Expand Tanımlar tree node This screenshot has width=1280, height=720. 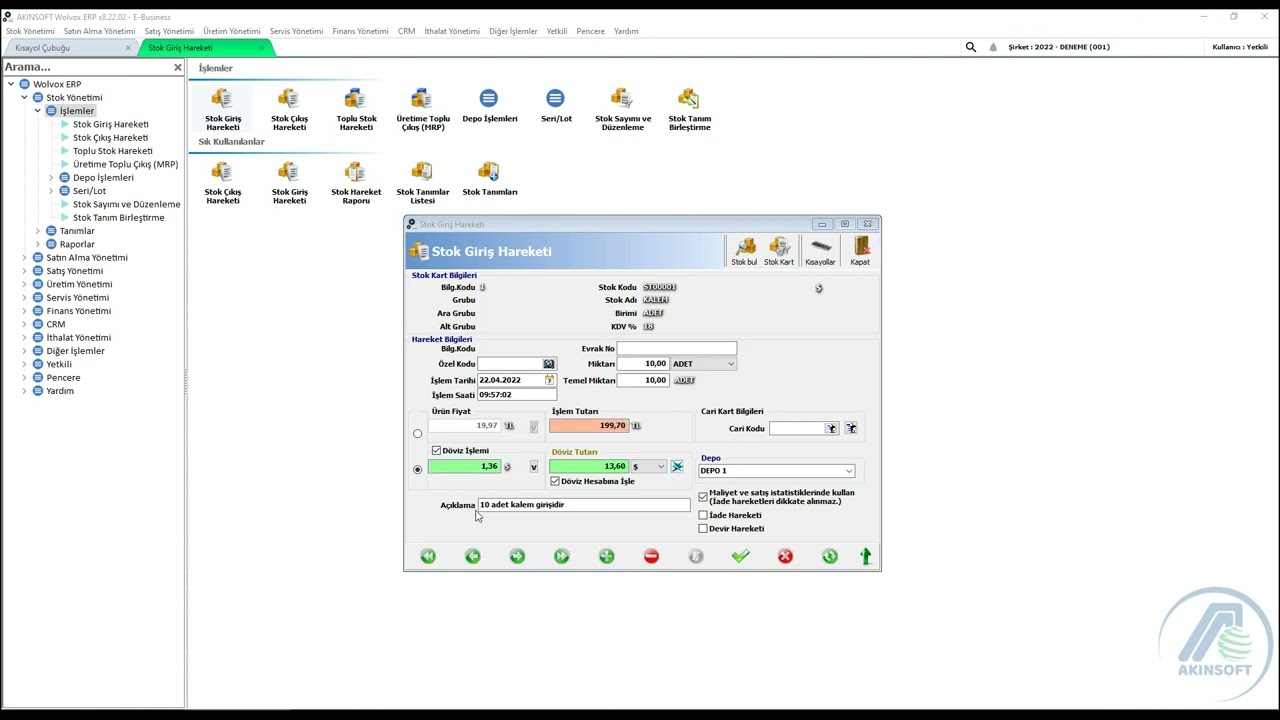tap(37, 231)
